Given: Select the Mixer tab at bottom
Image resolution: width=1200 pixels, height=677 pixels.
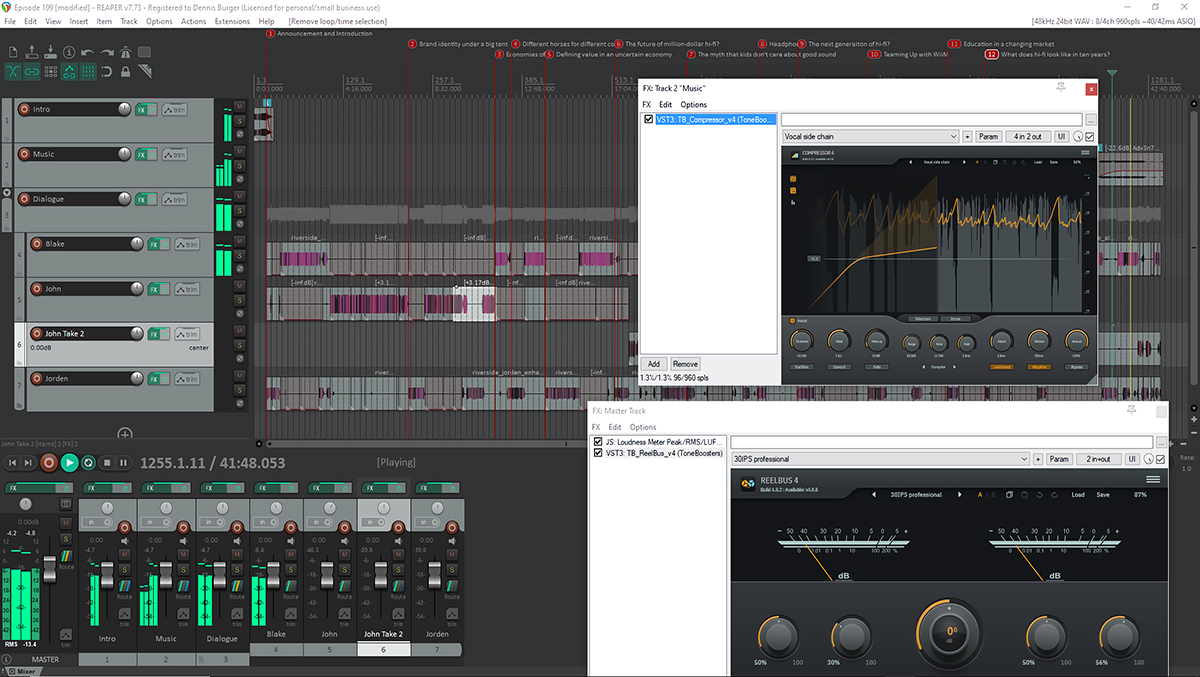Looking at the screenshot, I should (26, 672).
